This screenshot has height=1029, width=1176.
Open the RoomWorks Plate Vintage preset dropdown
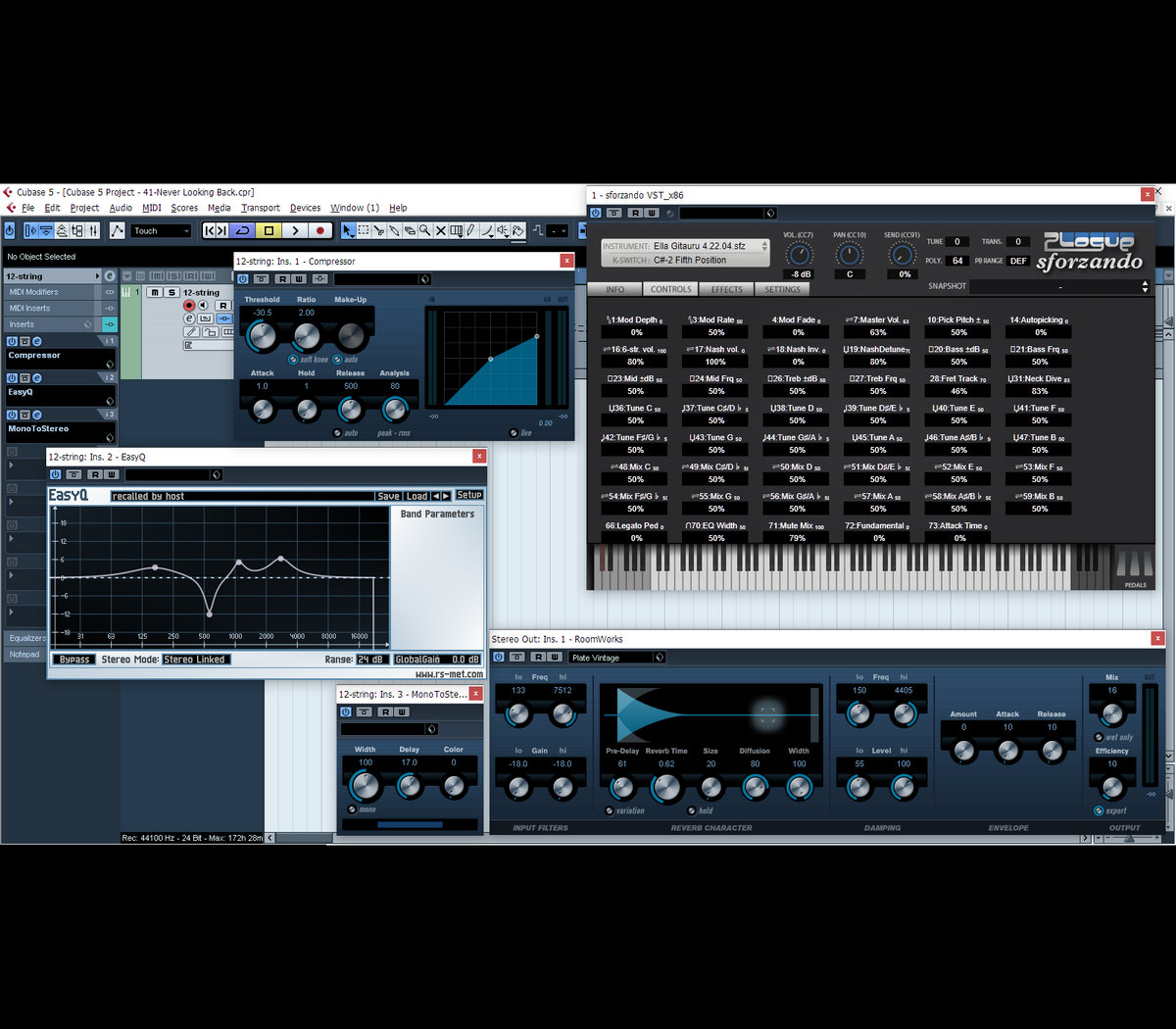pos(617,658)
